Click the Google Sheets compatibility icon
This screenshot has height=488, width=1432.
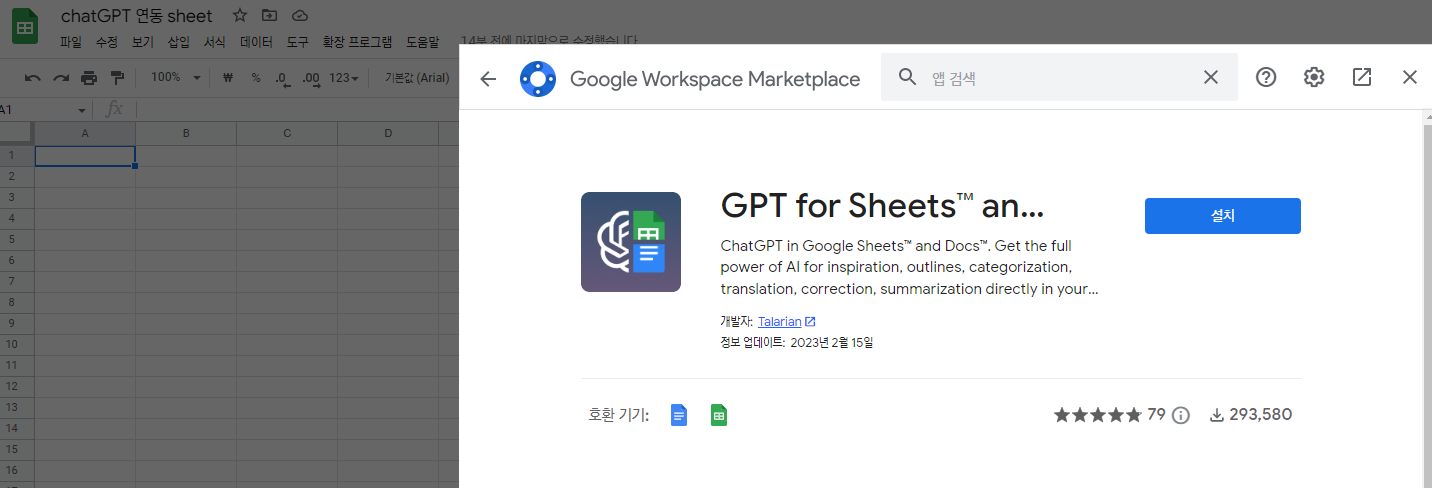[719, 415]
